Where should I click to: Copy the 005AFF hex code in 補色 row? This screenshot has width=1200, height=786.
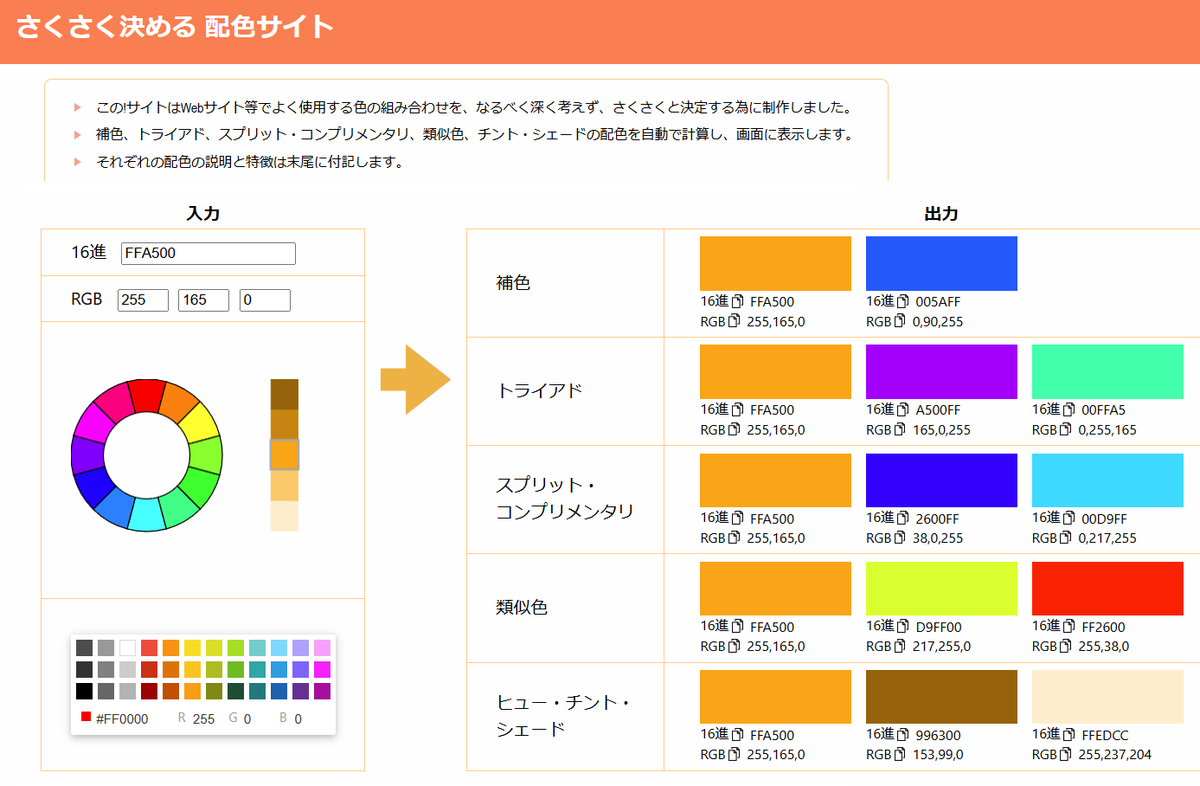click(x=904, y=301)
